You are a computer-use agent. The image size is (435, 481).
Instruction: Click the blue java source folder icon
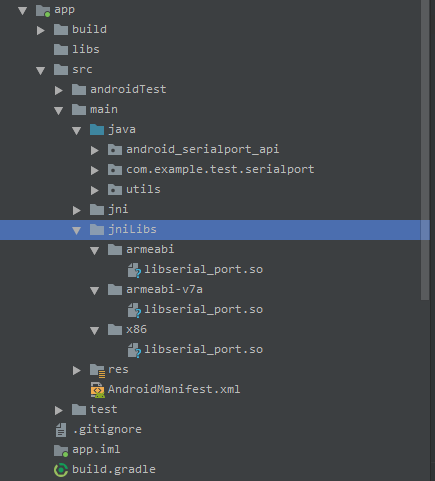97,129
